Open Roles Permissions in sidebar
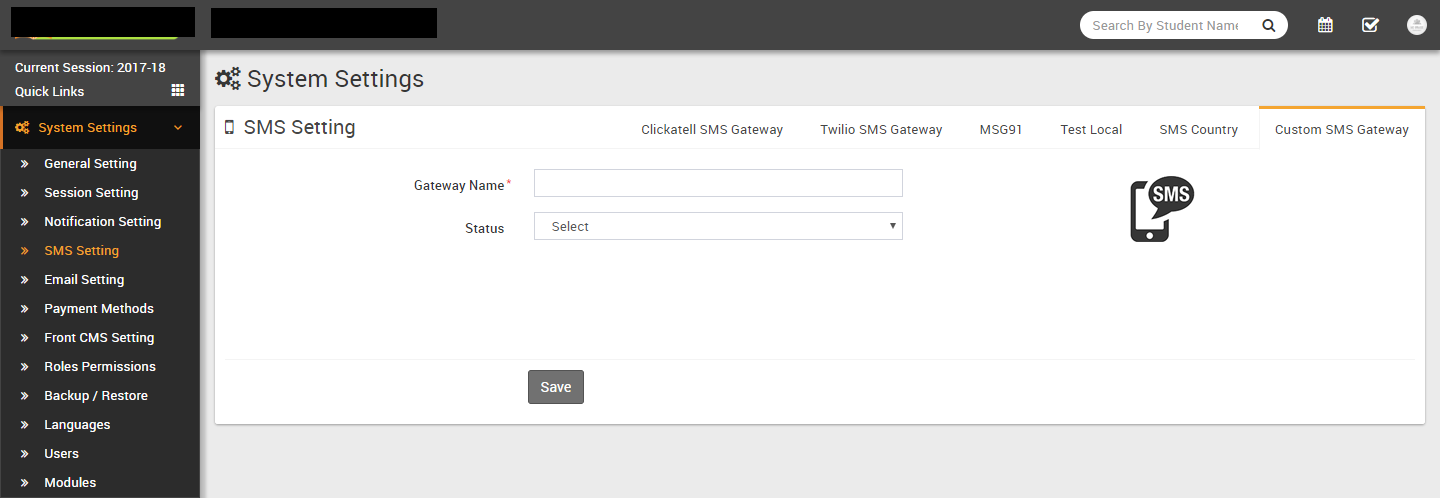Image resolution: width=1440 pixels, height=498 pixels. tap(100, 367)
